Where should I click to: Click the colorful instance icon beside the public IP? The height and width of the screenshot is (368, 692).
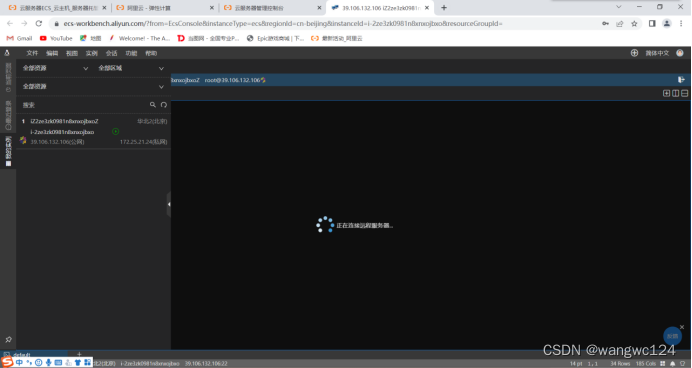coord(23,140)
